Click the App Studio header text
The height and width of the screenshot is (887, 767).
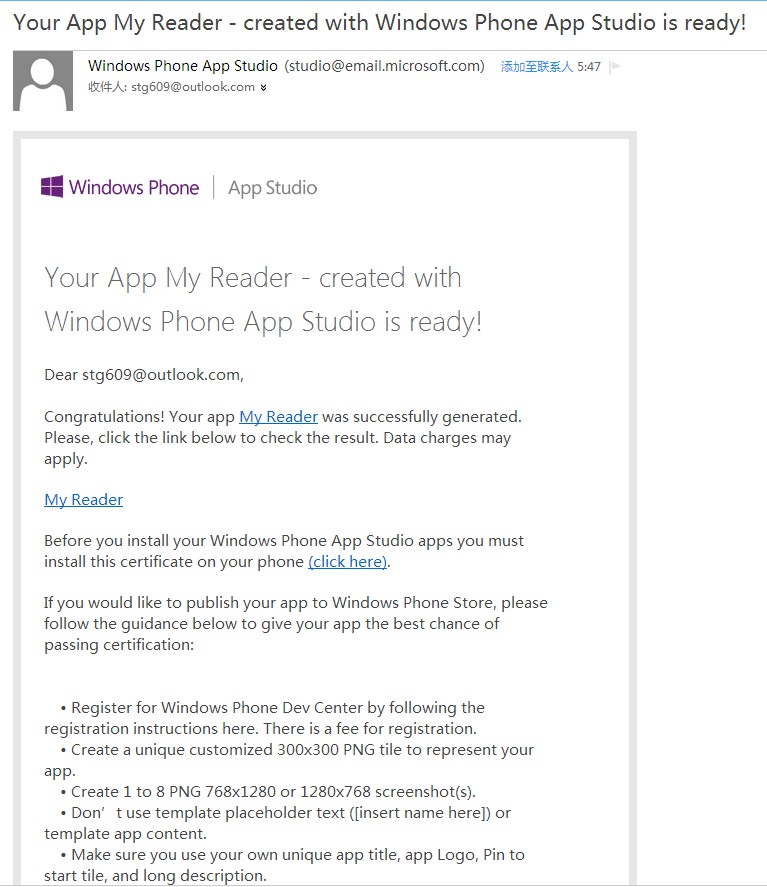(273, 188)
